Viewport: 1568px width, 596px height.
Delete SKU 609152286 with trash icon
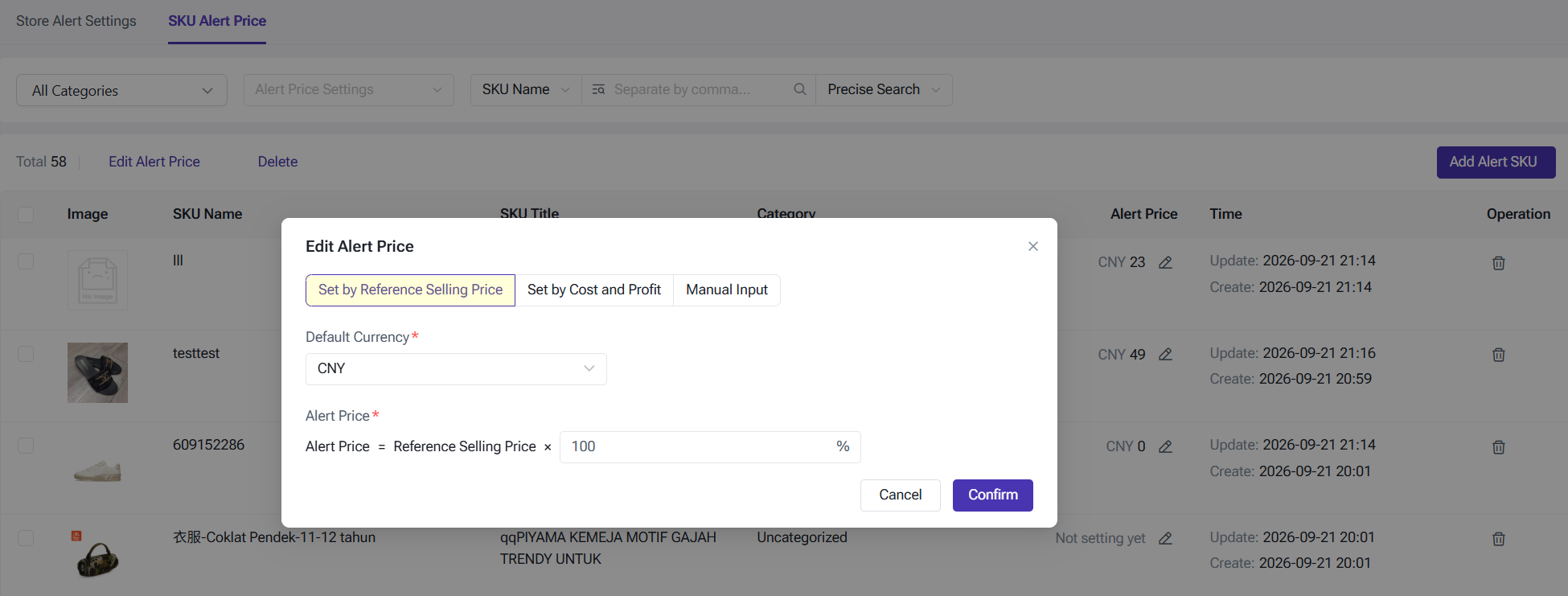tap(1499, 447)
